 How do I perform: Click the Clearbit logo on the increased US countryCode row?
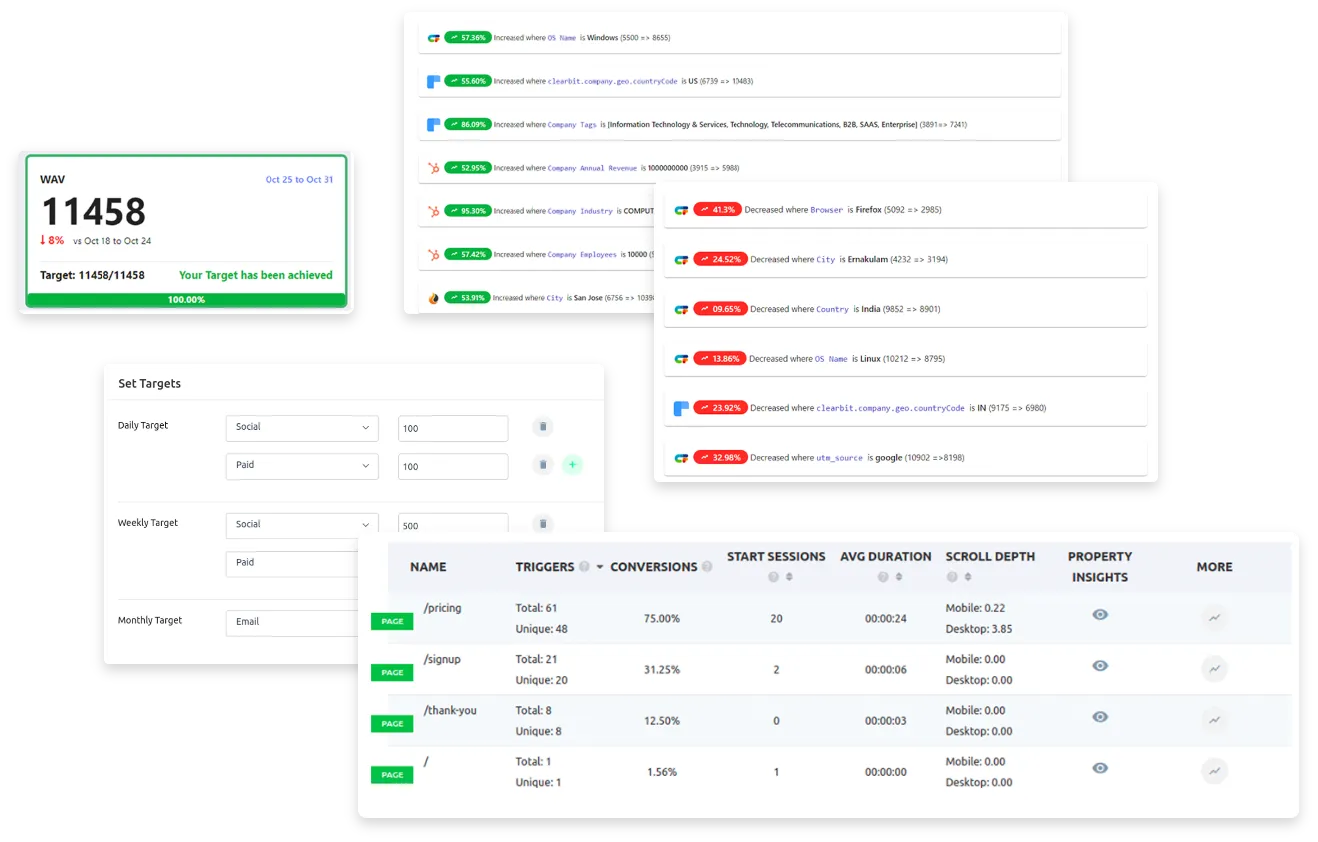tap(434, 81)
